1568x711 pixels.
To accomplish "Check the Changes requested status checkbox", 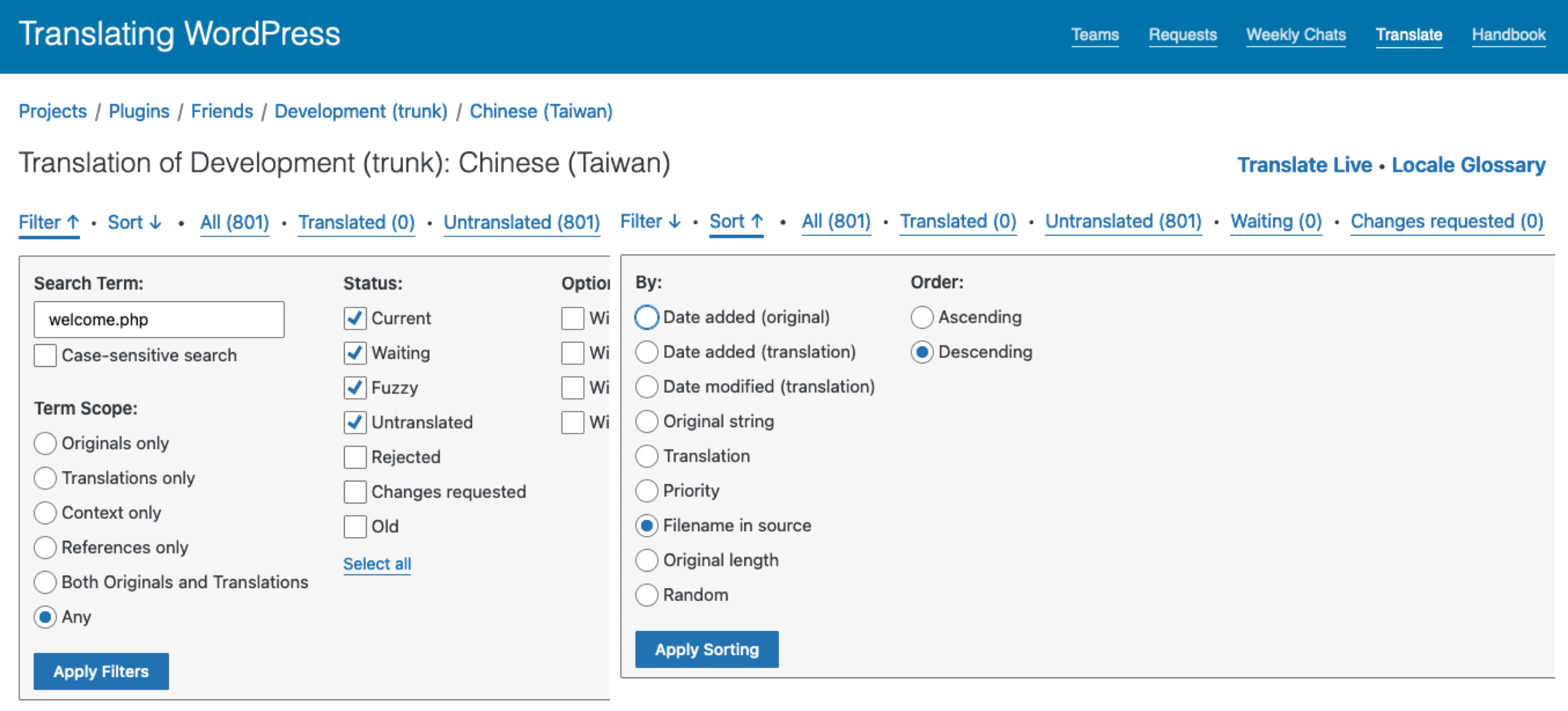I will (x=355, y=492).
